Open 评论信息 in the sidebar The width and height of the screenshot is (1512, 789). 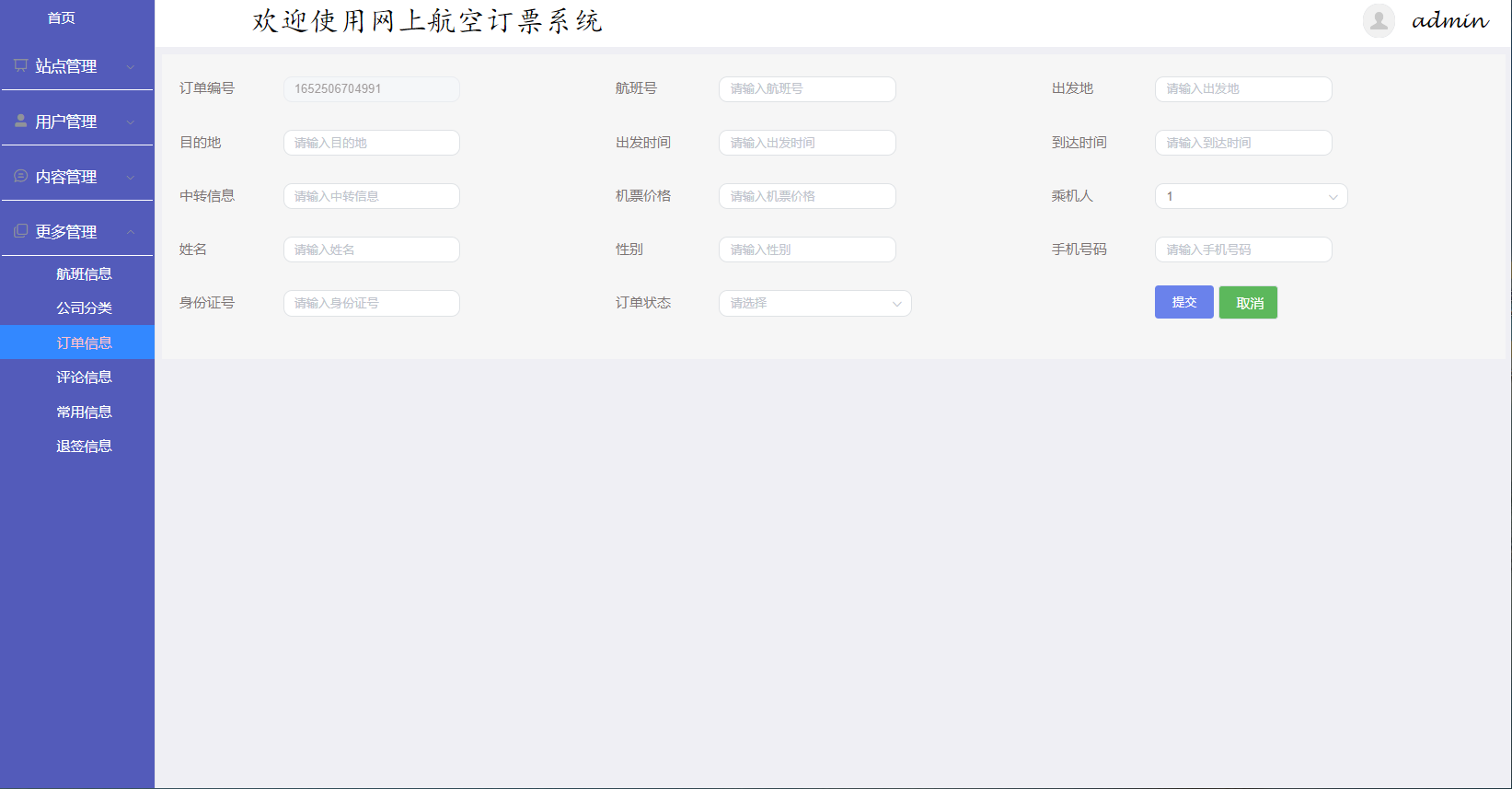84,377
